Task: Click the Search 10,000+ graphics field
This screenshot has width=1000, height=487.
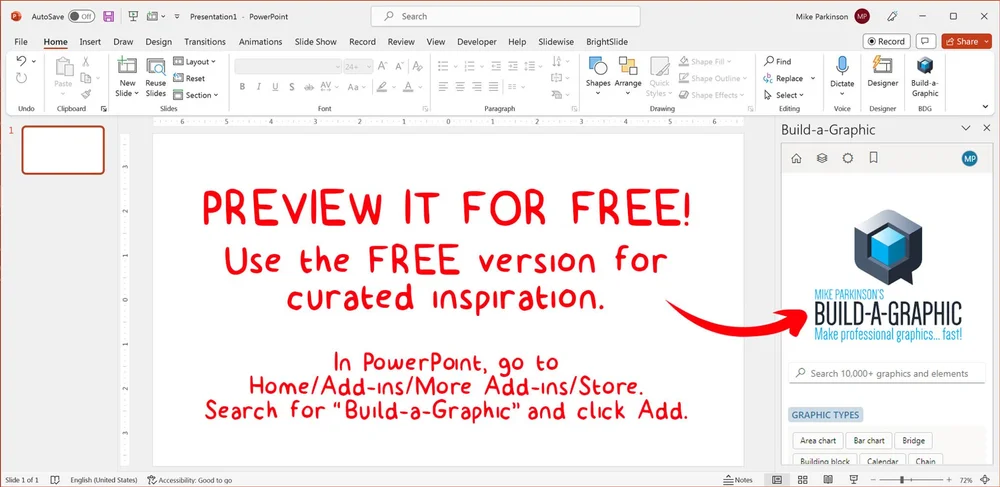Action: pos(888,374)
